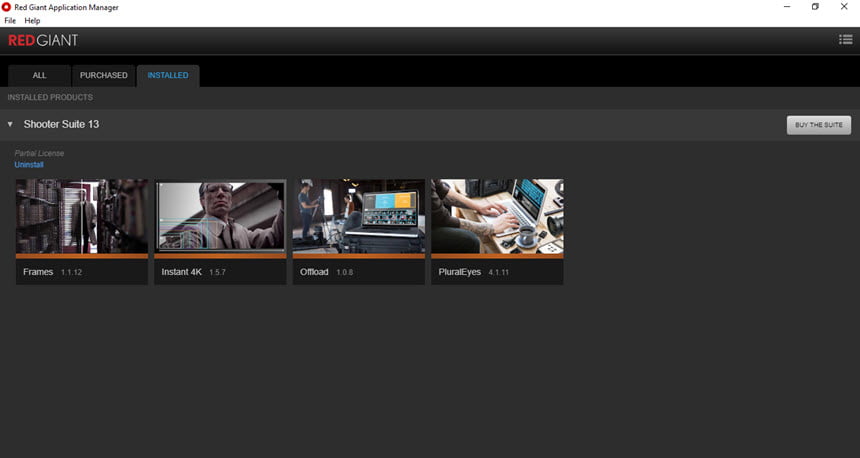This screenshot has width=860, height=458.
Task: Click the Red Giant logo
Action: 43,41
